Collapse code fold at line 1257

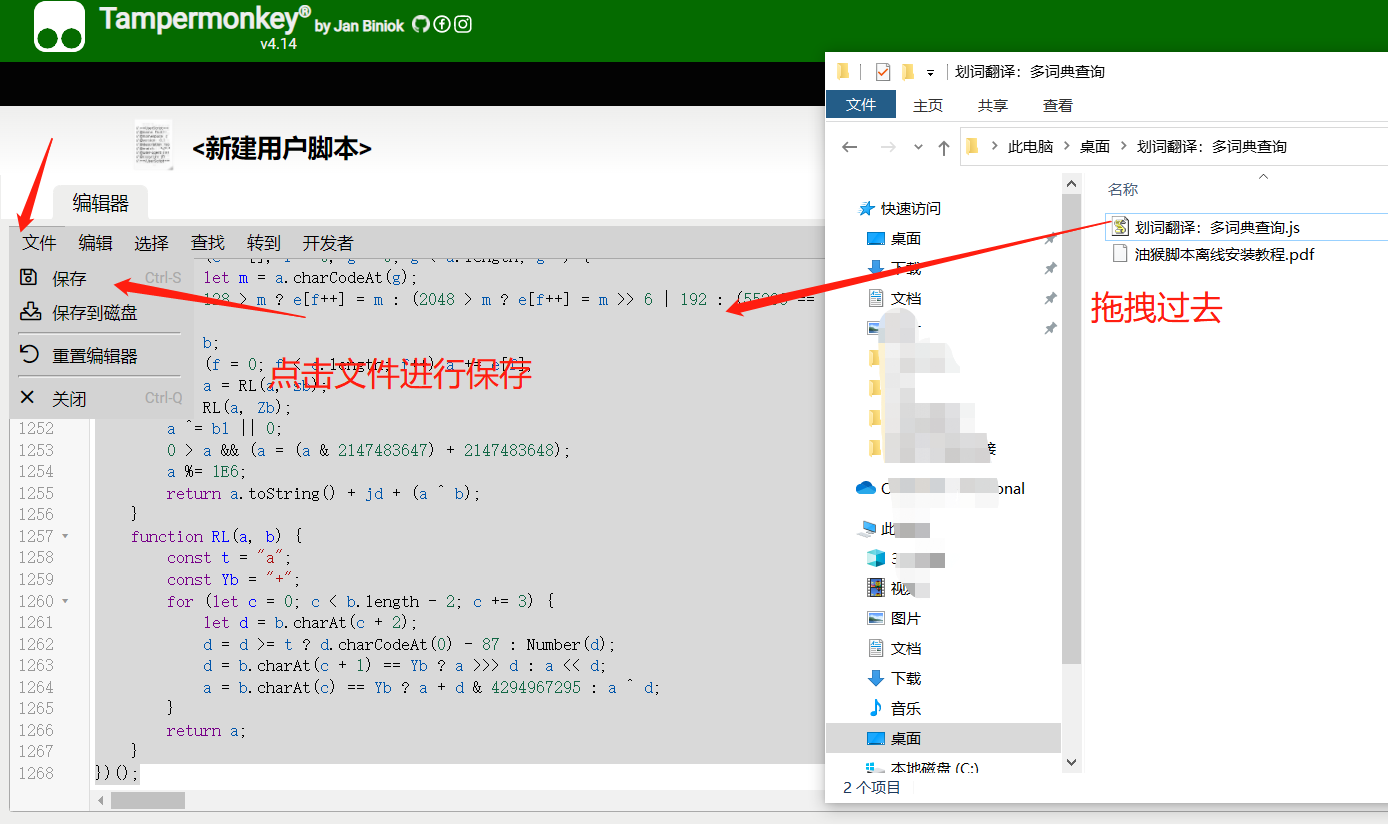point(65,536)
